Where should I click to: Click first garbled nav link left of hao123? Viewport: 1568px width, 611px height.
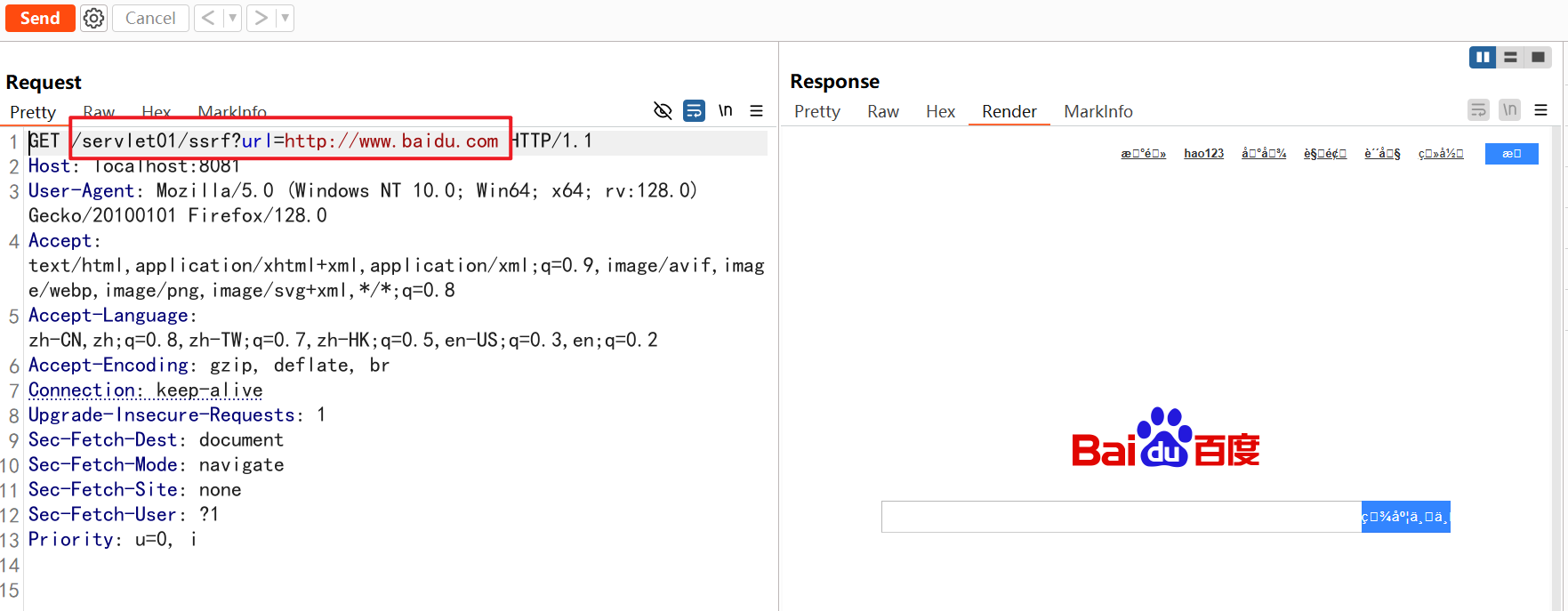point(1143,153)
